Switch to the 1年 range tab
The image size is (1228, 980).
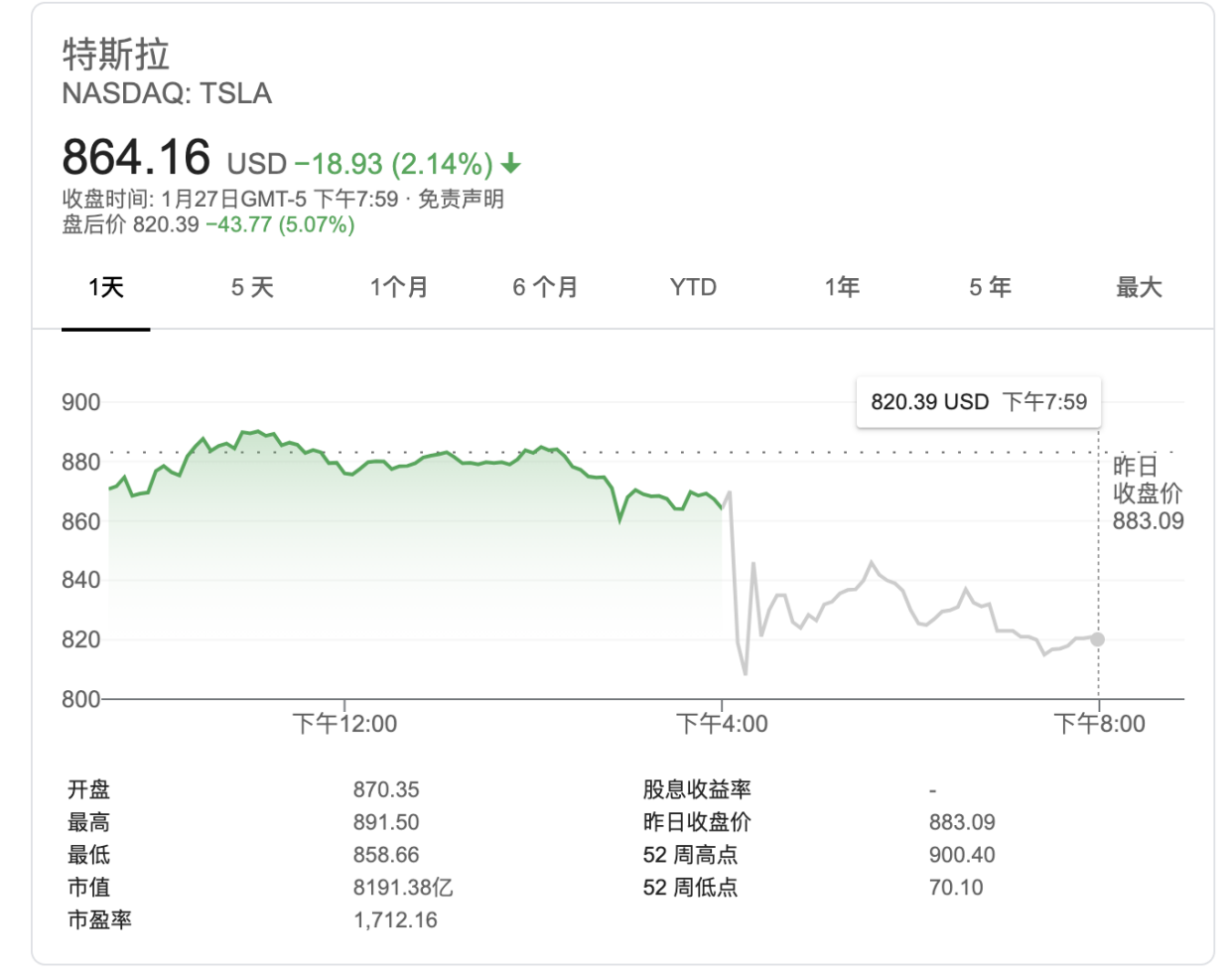842,288
